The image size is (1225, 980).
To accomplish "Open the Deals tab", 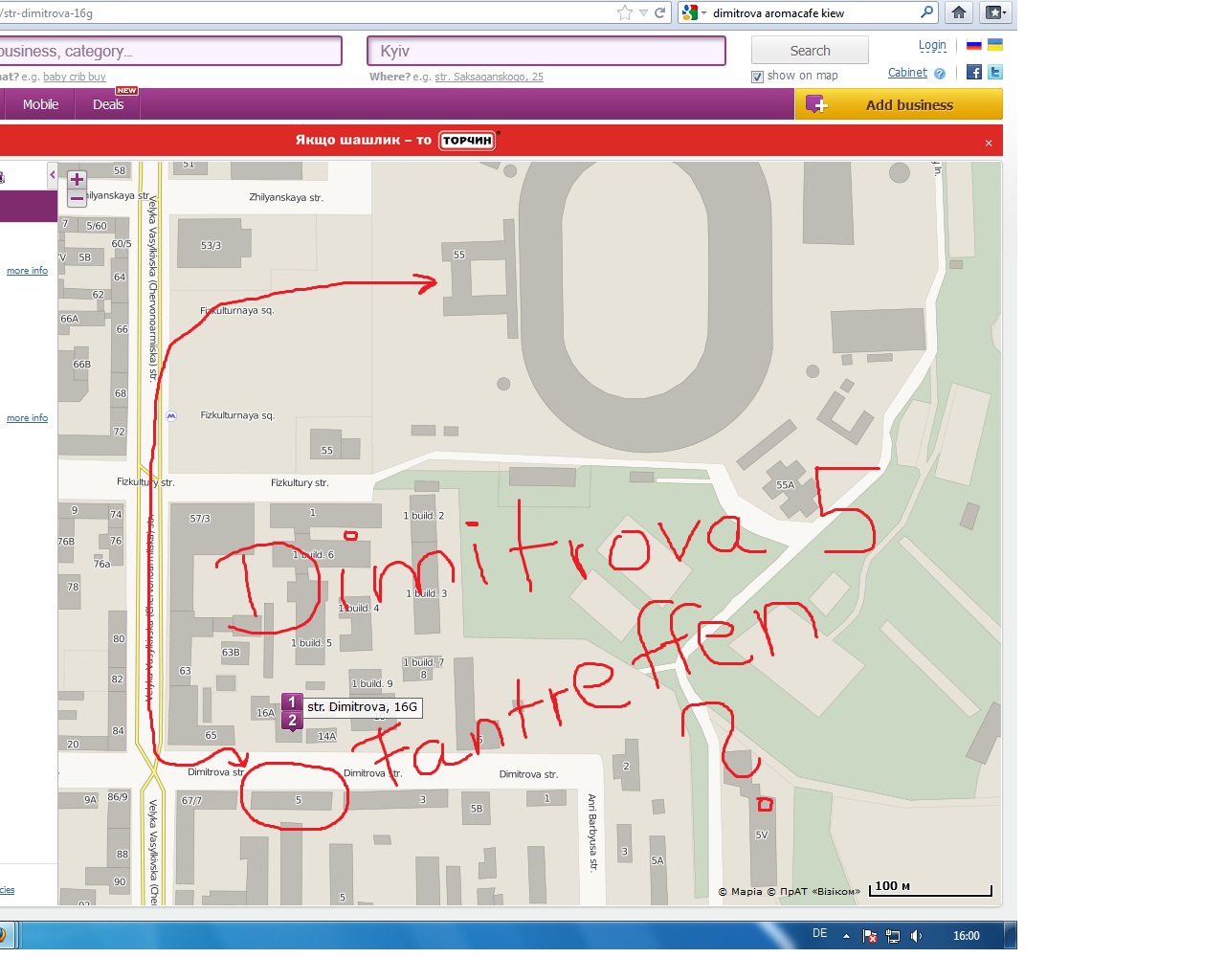I will [108, 104].
